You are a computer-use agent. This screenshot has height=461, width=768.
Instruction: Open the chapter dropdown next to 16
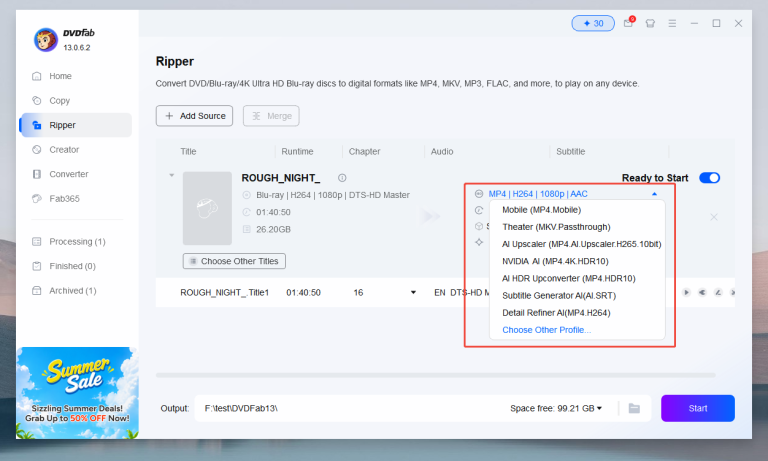coord(413,292)
